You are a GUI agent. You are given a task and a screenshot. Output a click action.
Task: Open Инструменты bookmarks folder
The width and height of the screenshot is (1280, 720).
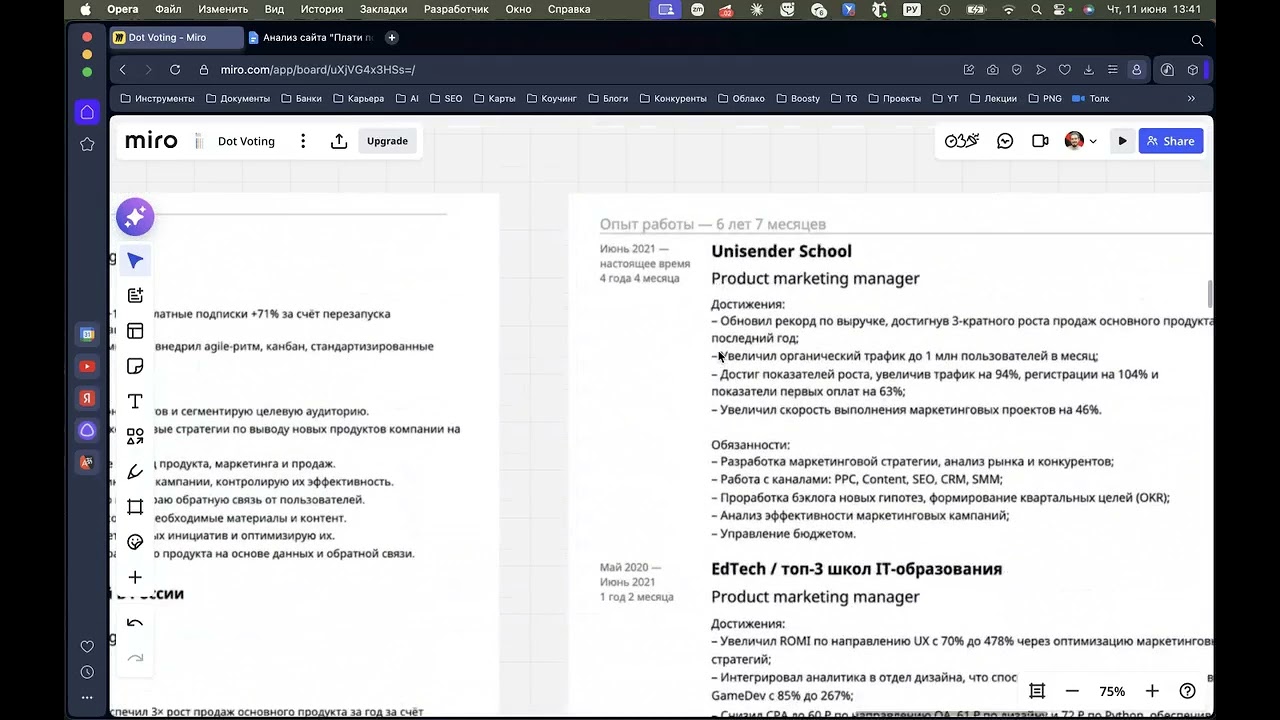click(157, 98)
